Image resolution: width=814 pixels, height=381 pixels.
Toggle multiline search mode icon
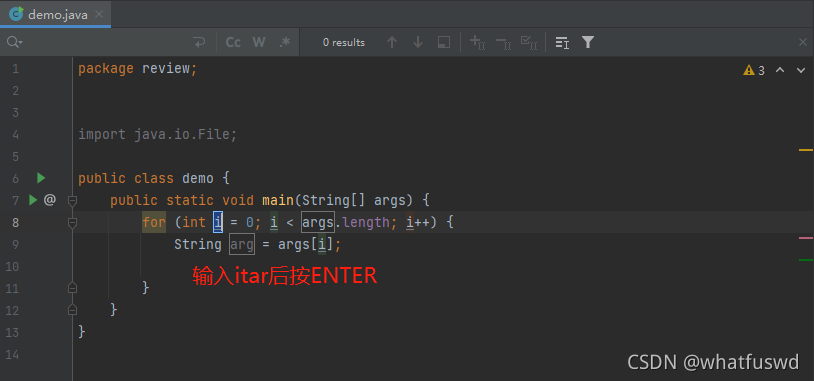[562, 43]
